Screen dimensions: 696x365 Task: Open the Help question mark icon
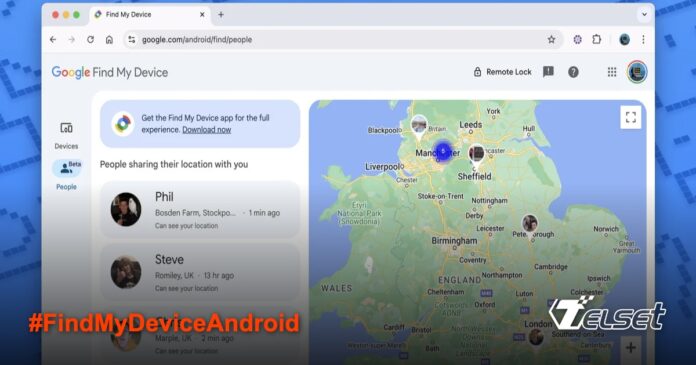pyautogui.click(x=573, y=72)
